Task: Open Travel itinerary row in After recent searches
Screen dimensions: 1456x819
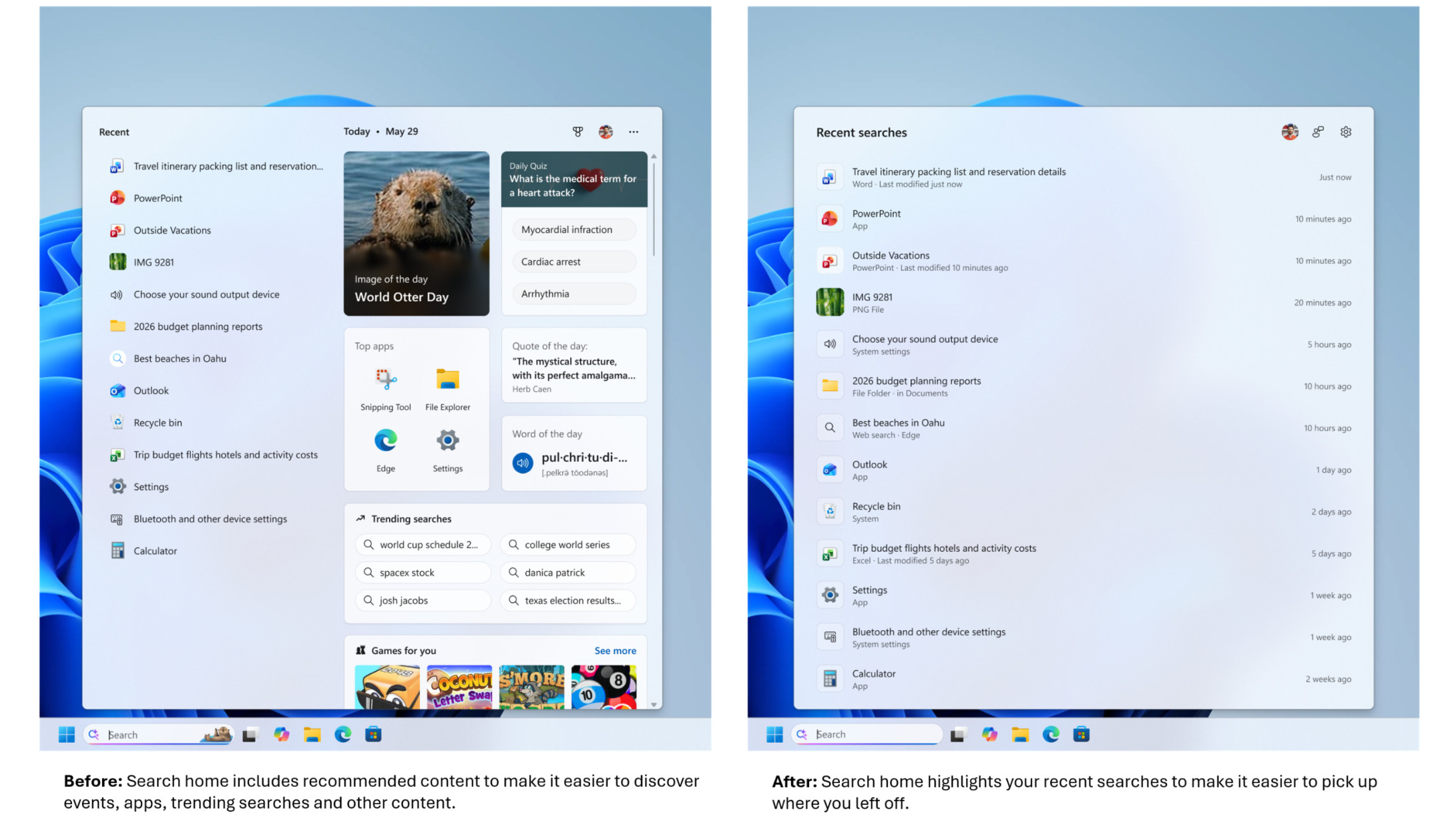Action: [1083, 177]
